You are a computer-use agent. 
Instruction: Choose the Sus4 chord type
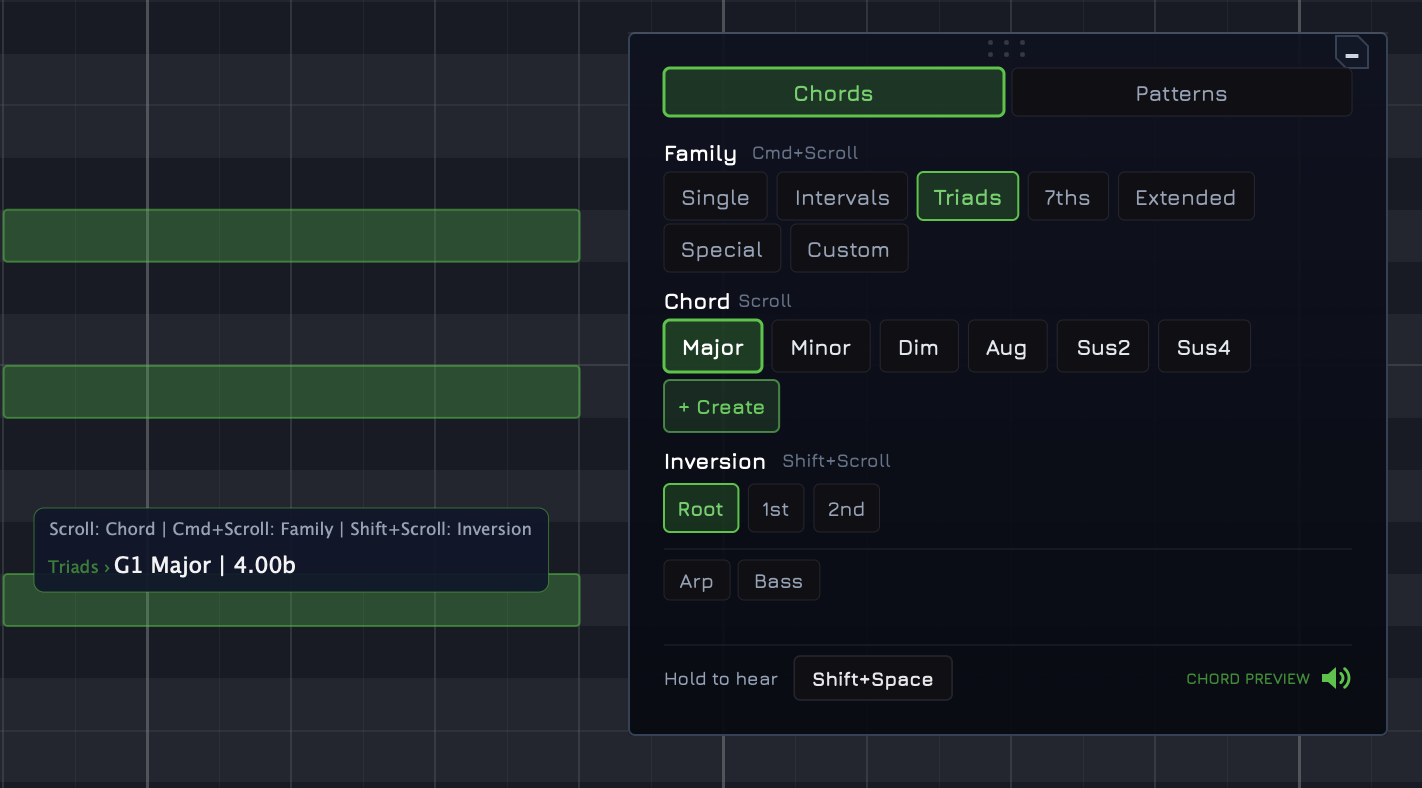1204,347
